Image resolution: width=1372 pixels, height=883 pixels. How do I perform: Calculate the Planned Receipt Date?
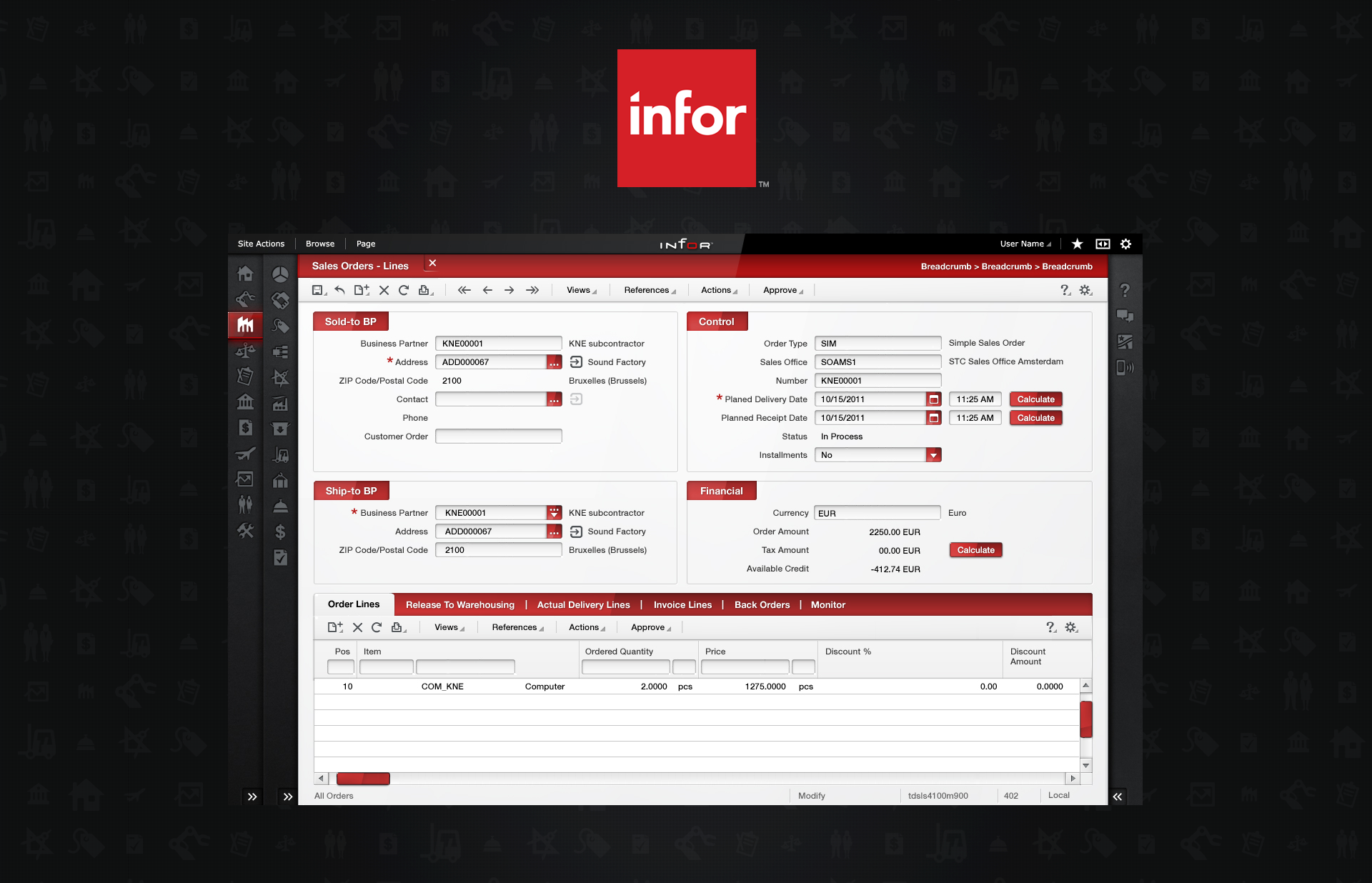point(1036,418)
